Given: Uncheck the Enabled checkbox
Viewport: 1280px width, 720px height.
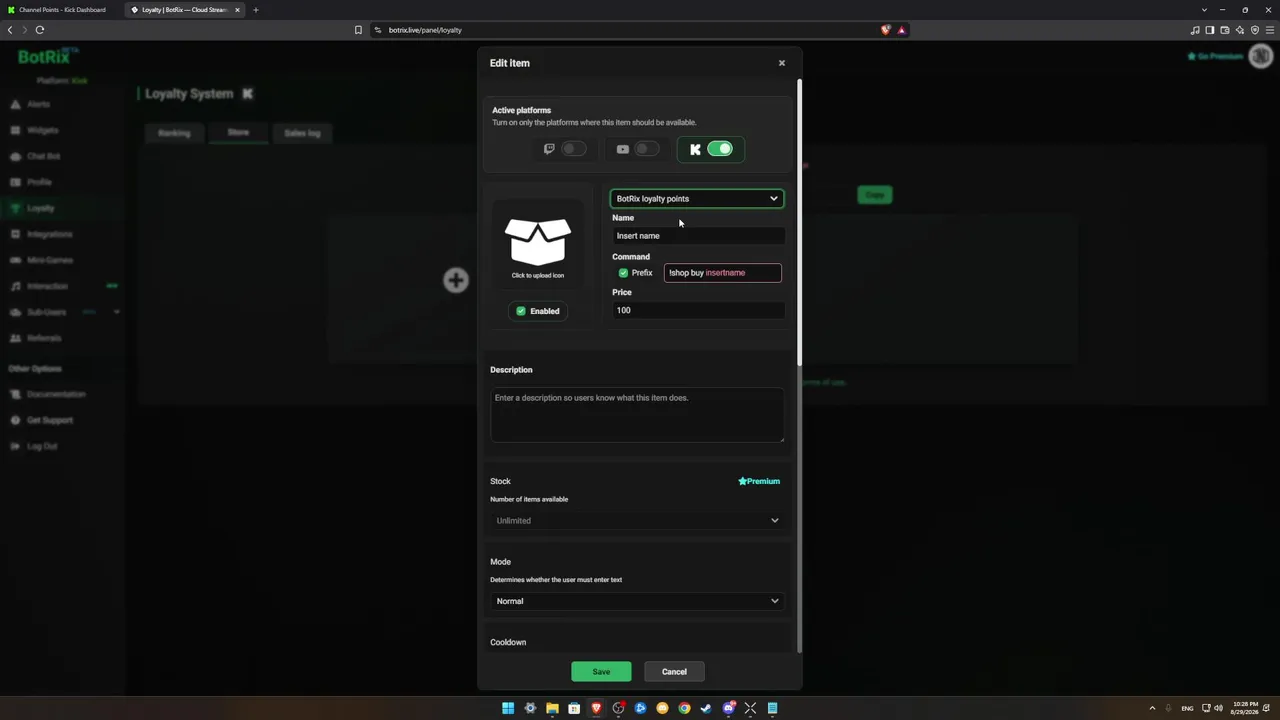Looking at the screenshot, I should (x=520, y=311).
